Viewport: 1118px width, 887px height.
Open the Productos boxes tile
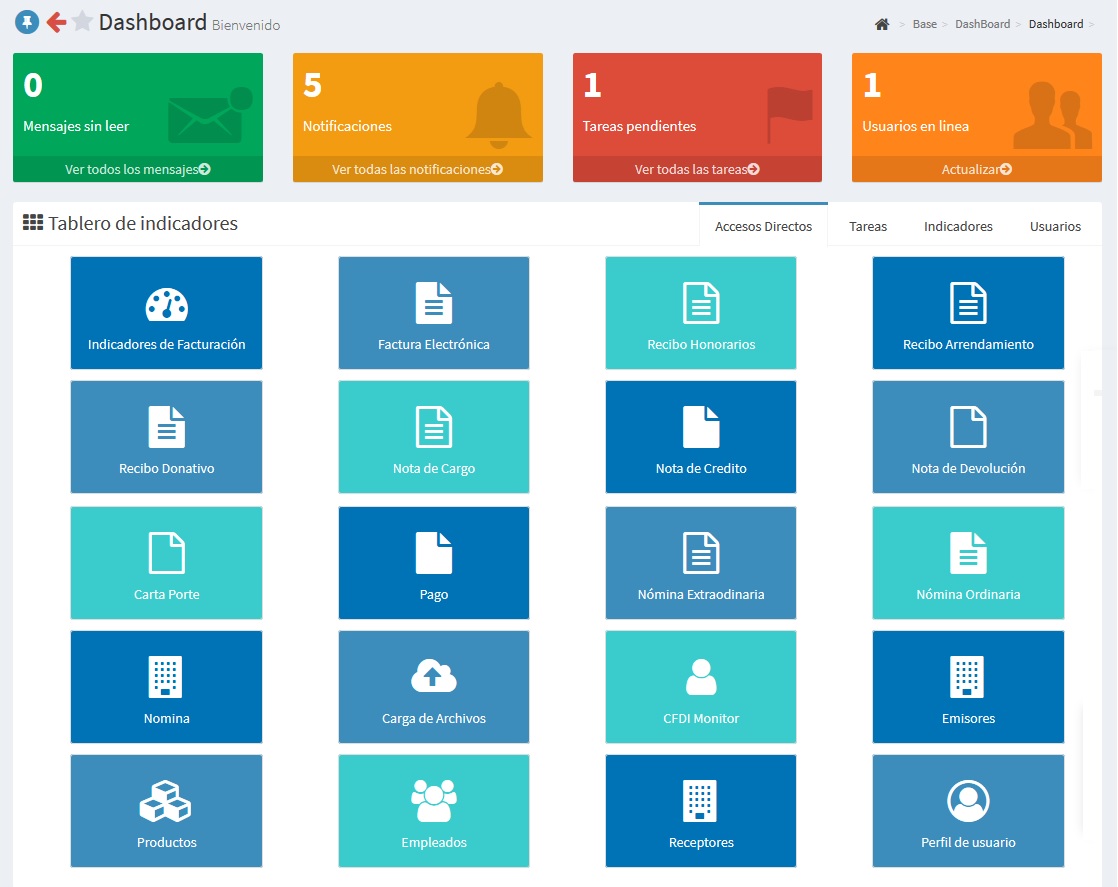(166, 811)
